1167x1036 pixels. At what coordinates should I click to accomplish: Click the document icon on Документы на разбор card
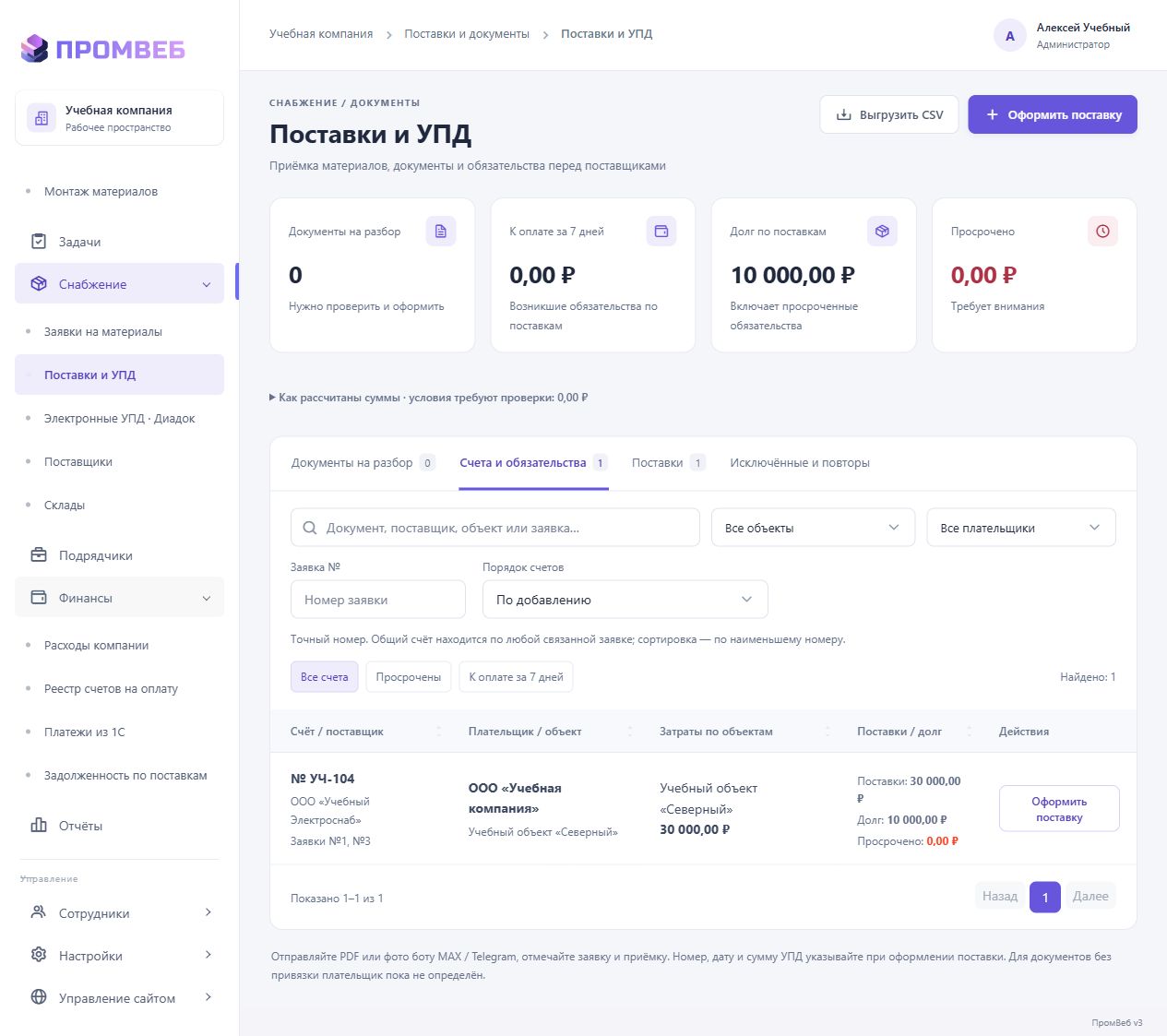pos(441,232)
